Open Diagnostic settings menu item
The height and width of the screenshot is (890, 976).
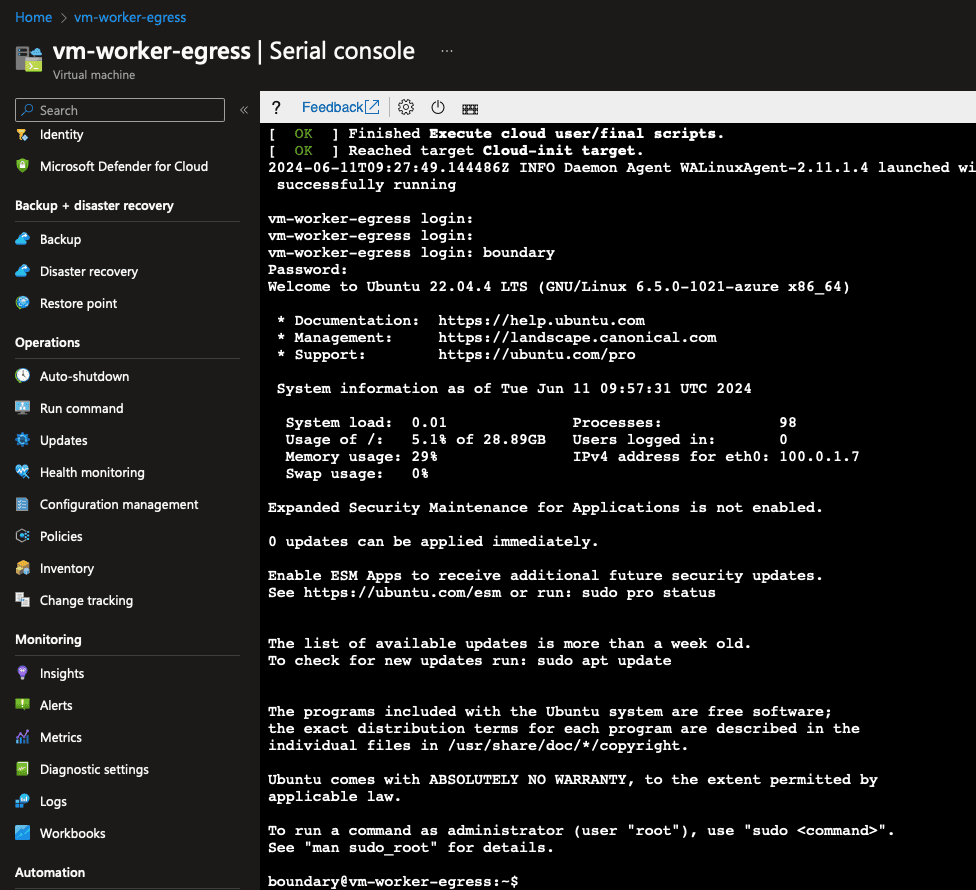pos(94,769)
